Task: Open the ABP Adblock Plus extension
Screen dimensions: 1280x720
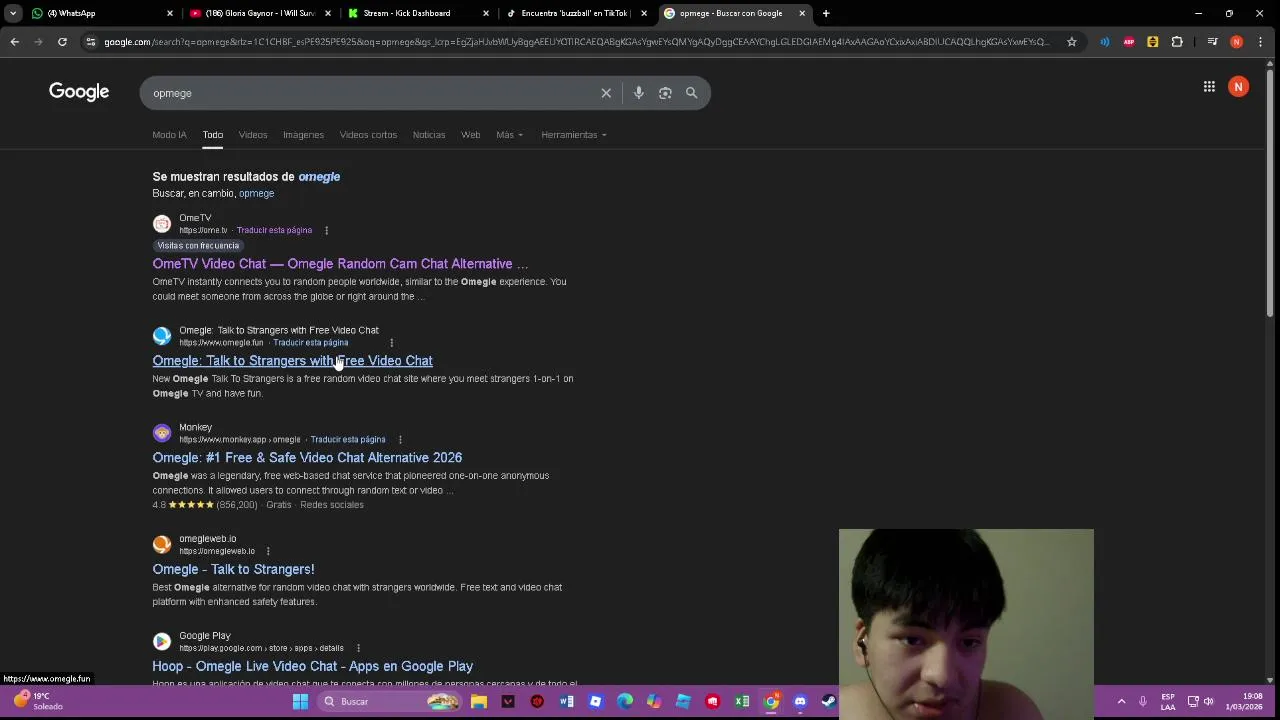Action: pyautogui.click(x=1129, y=42)
